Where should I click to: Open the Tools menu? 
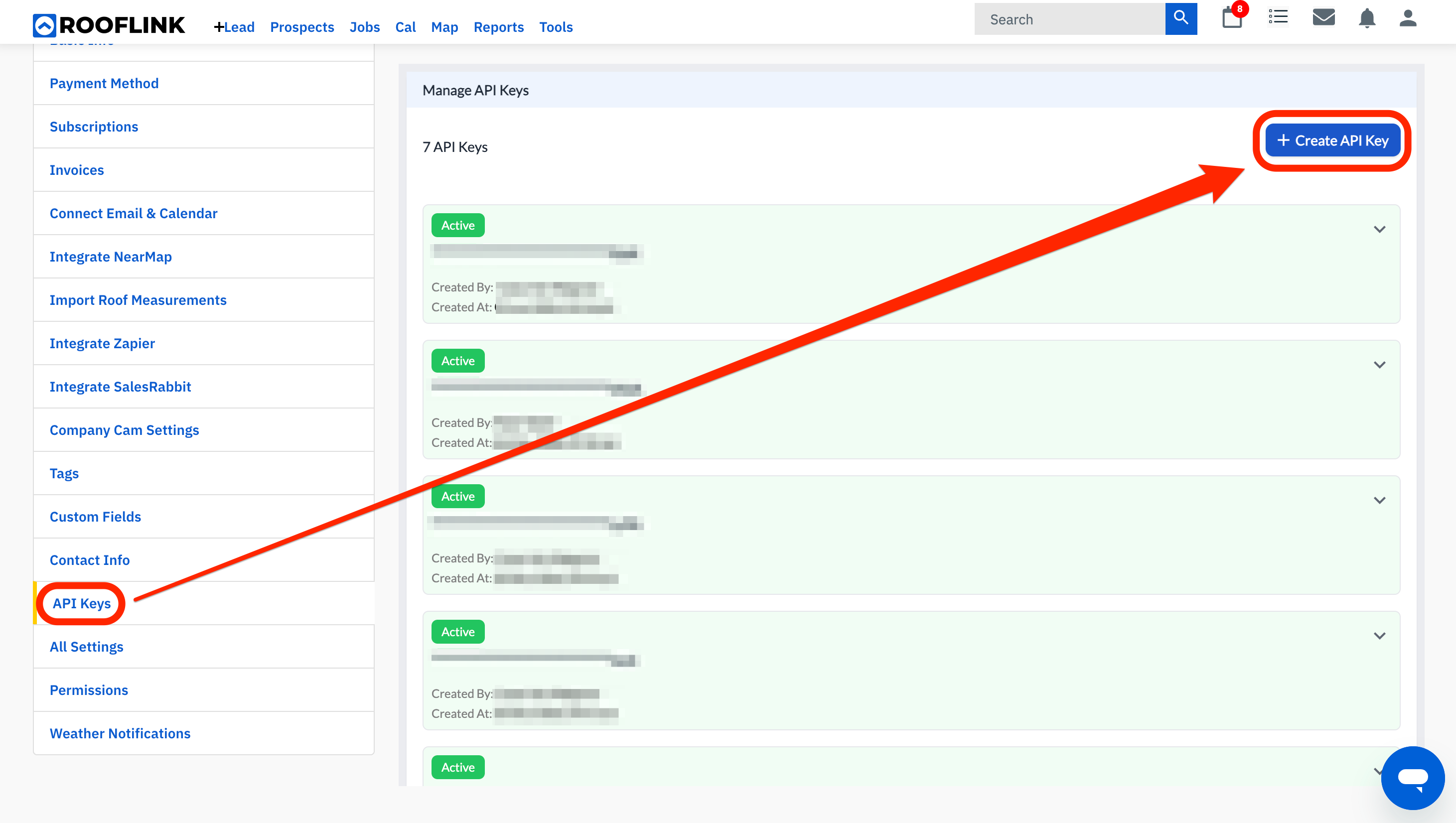coord(556,27)
